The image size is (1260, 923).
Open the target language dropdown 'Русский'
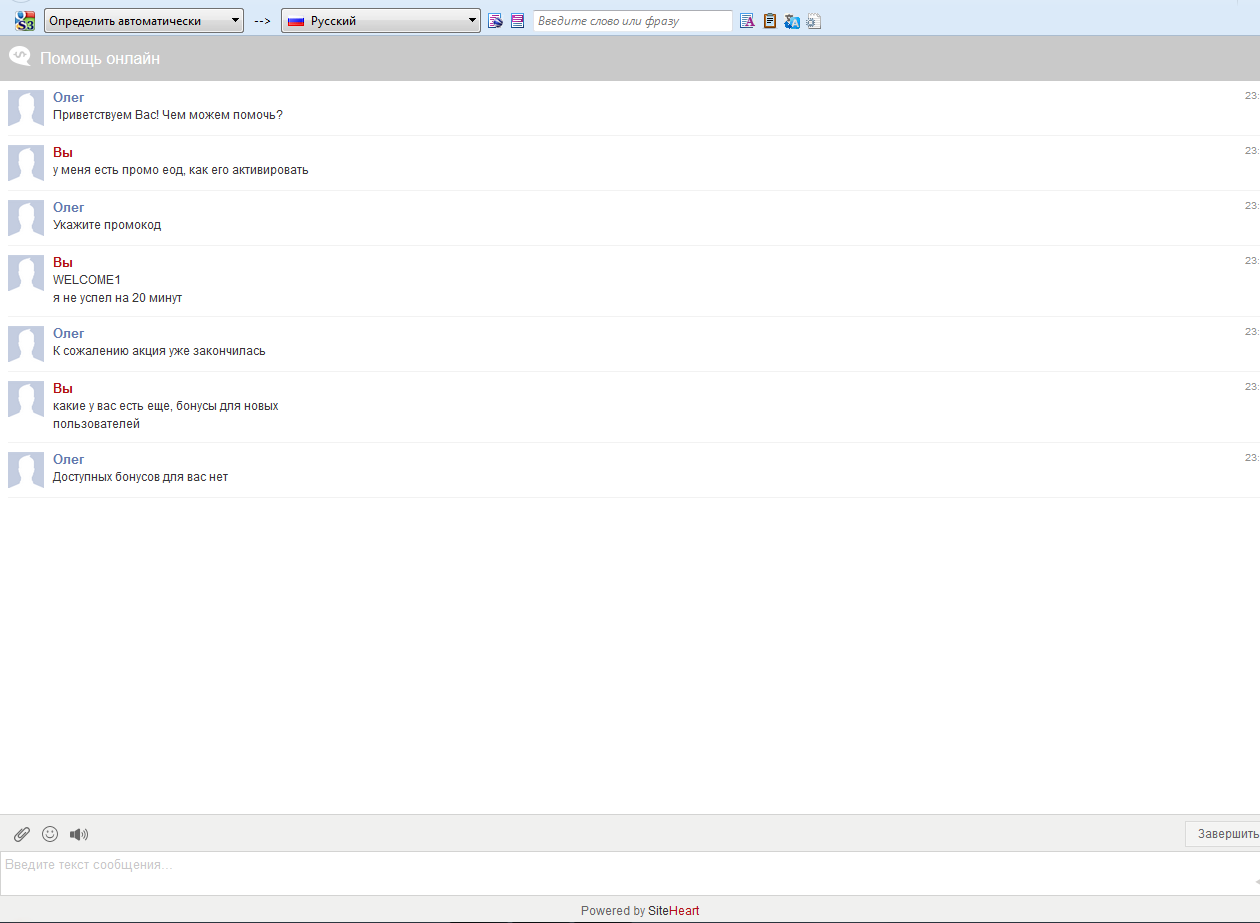380,21
